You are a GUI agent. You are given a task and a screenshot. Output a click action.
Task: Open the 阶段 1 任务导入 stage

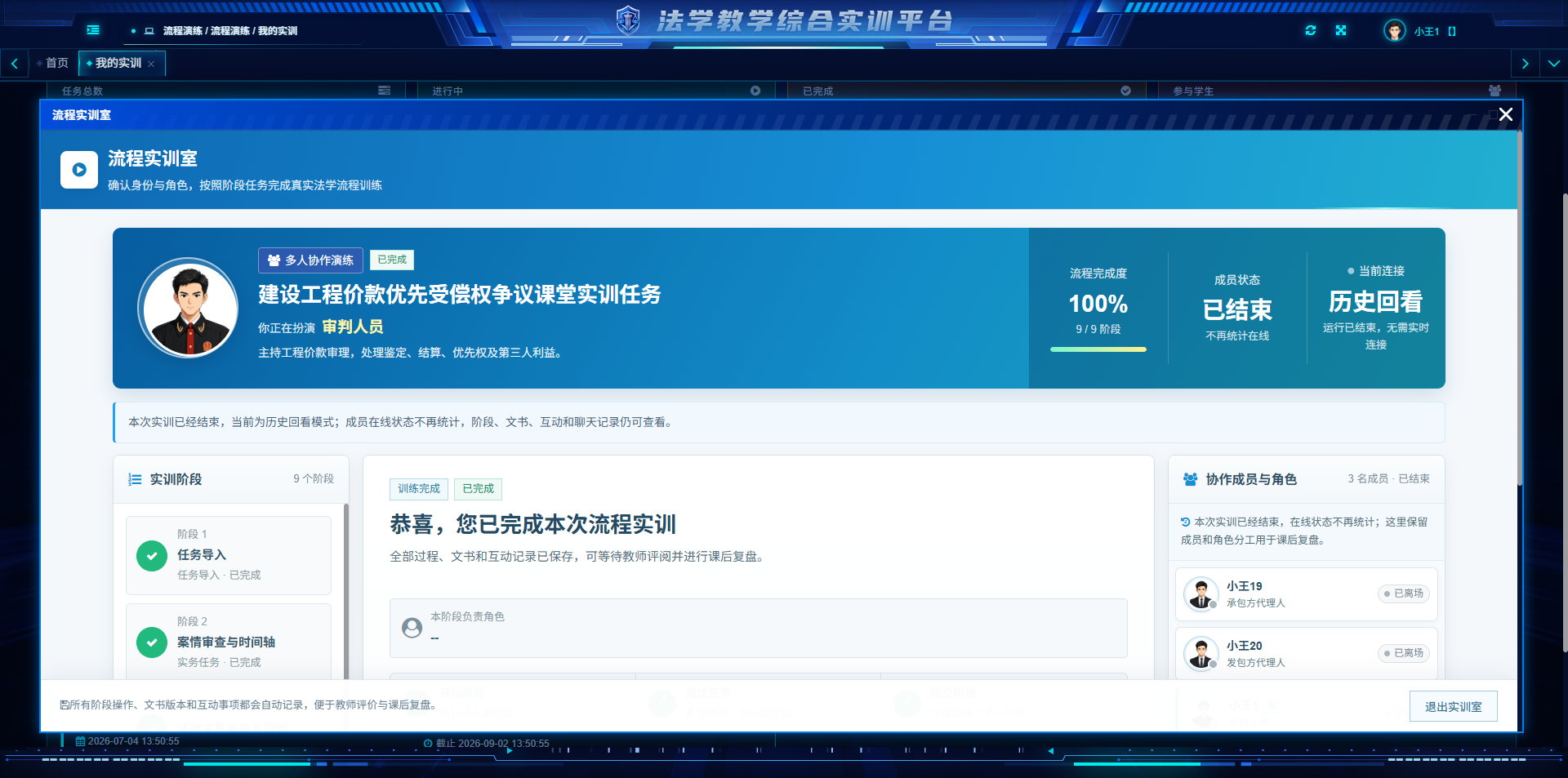pyautogui.click(x=229, y=555)
